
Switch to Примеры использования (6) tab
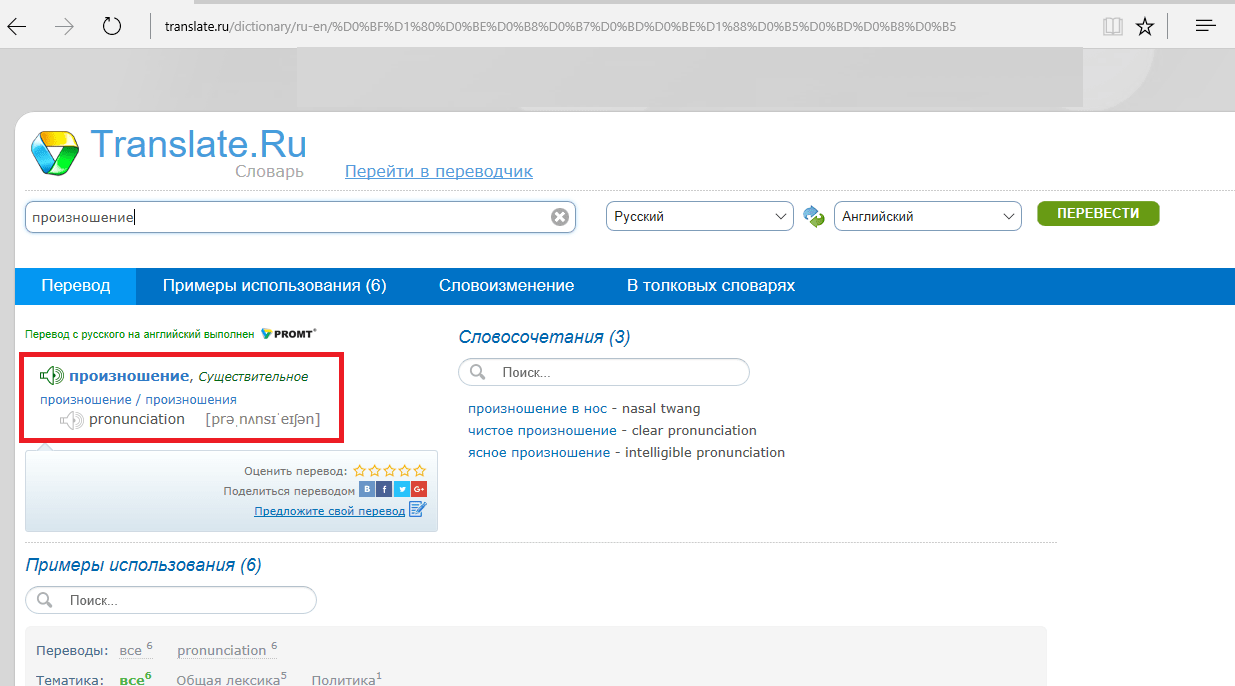274,286
